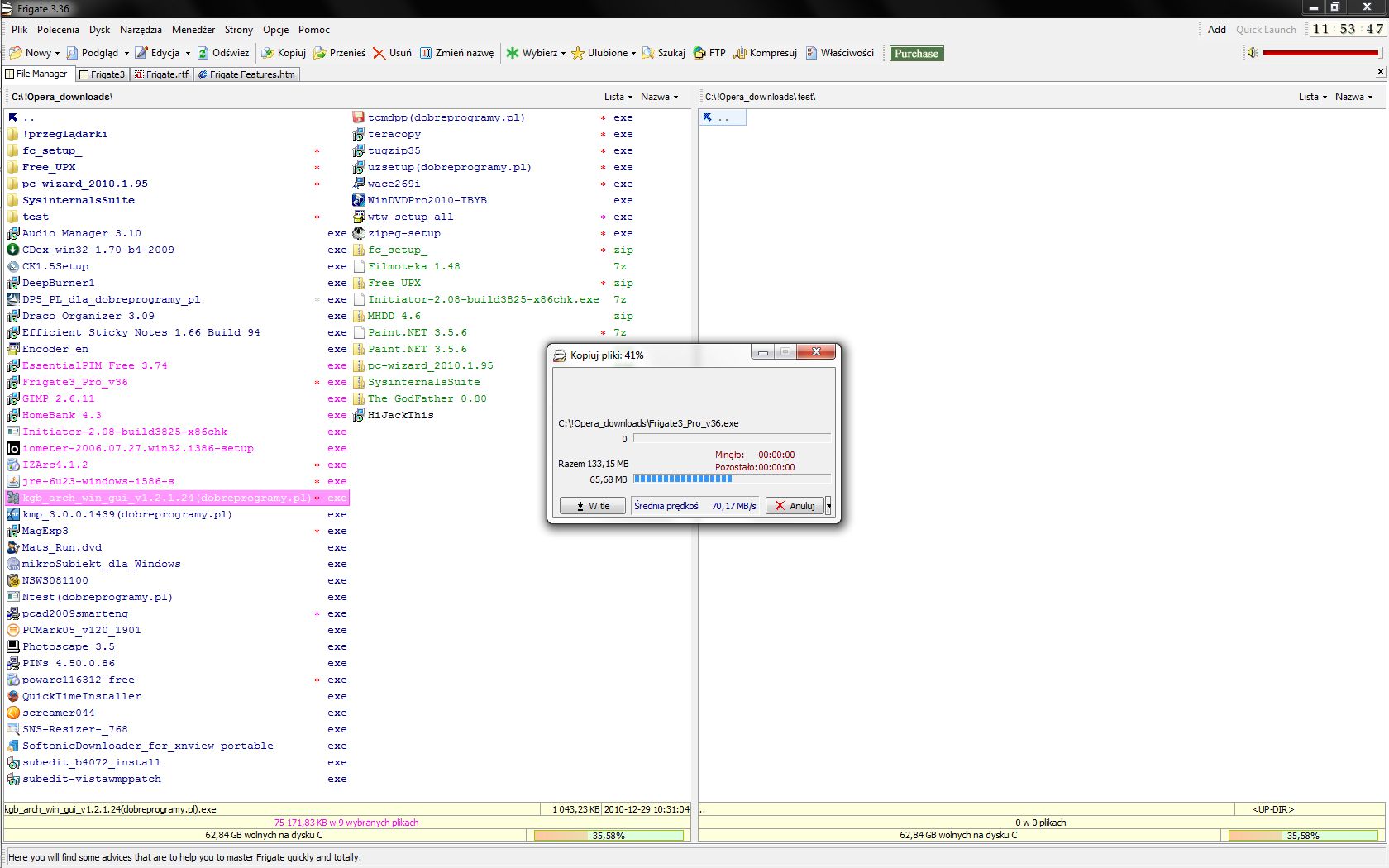Image resolution: width=1389 pixels, height=868 pixels.
Task: Open left panel Lista view dropdown
Action: (618, 97)
